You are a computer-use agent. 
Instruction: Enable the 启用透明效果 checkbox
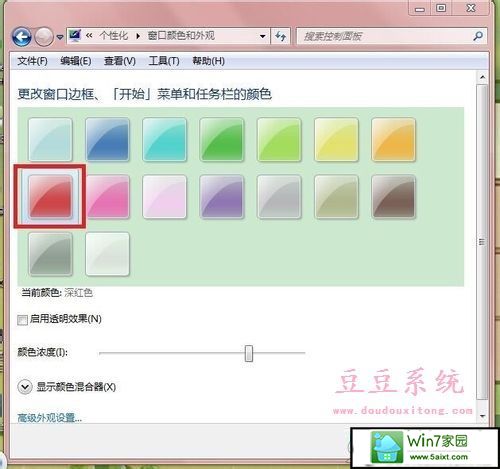tap(22, 320)
